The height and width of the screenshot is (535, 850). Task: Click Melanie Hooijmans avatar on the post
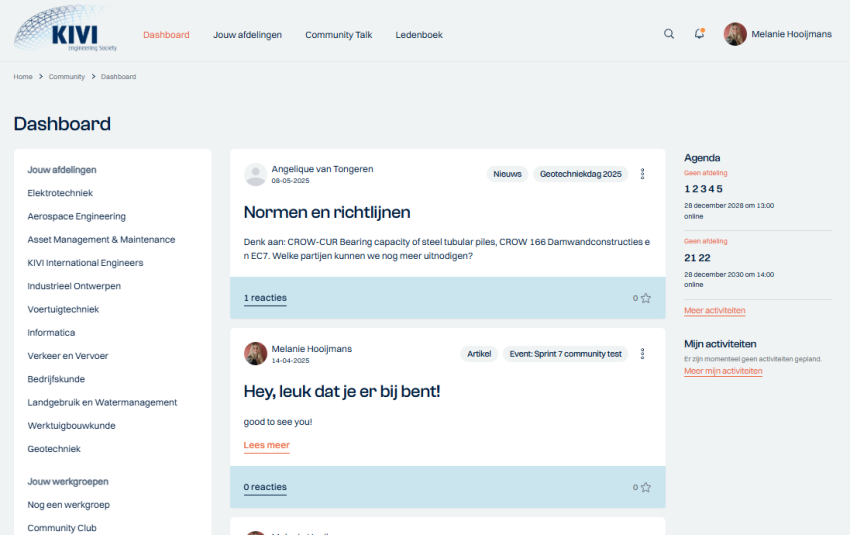tap(255, 354)
